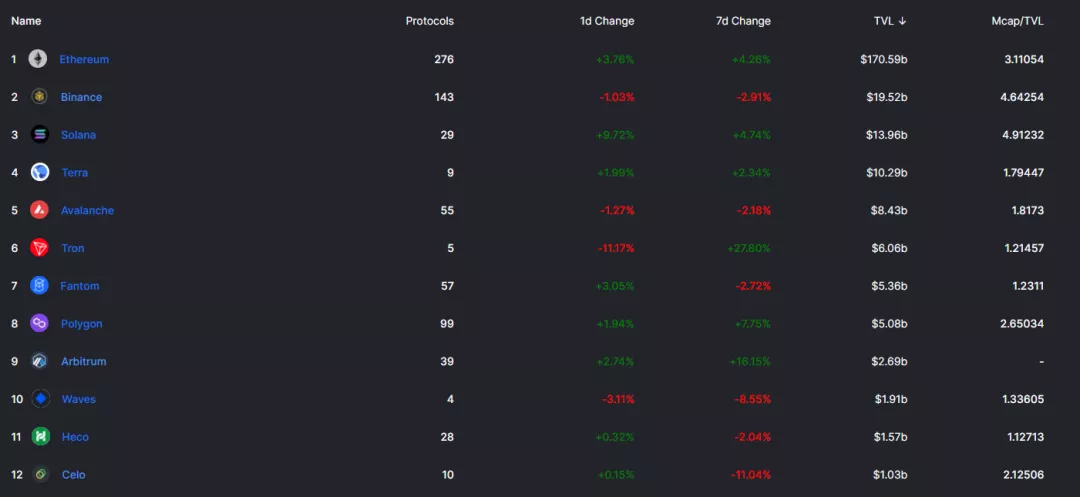The width and height of the screenshot is (1080, 497).
Task: Click the Protocols column header
Action: (430, 21)
